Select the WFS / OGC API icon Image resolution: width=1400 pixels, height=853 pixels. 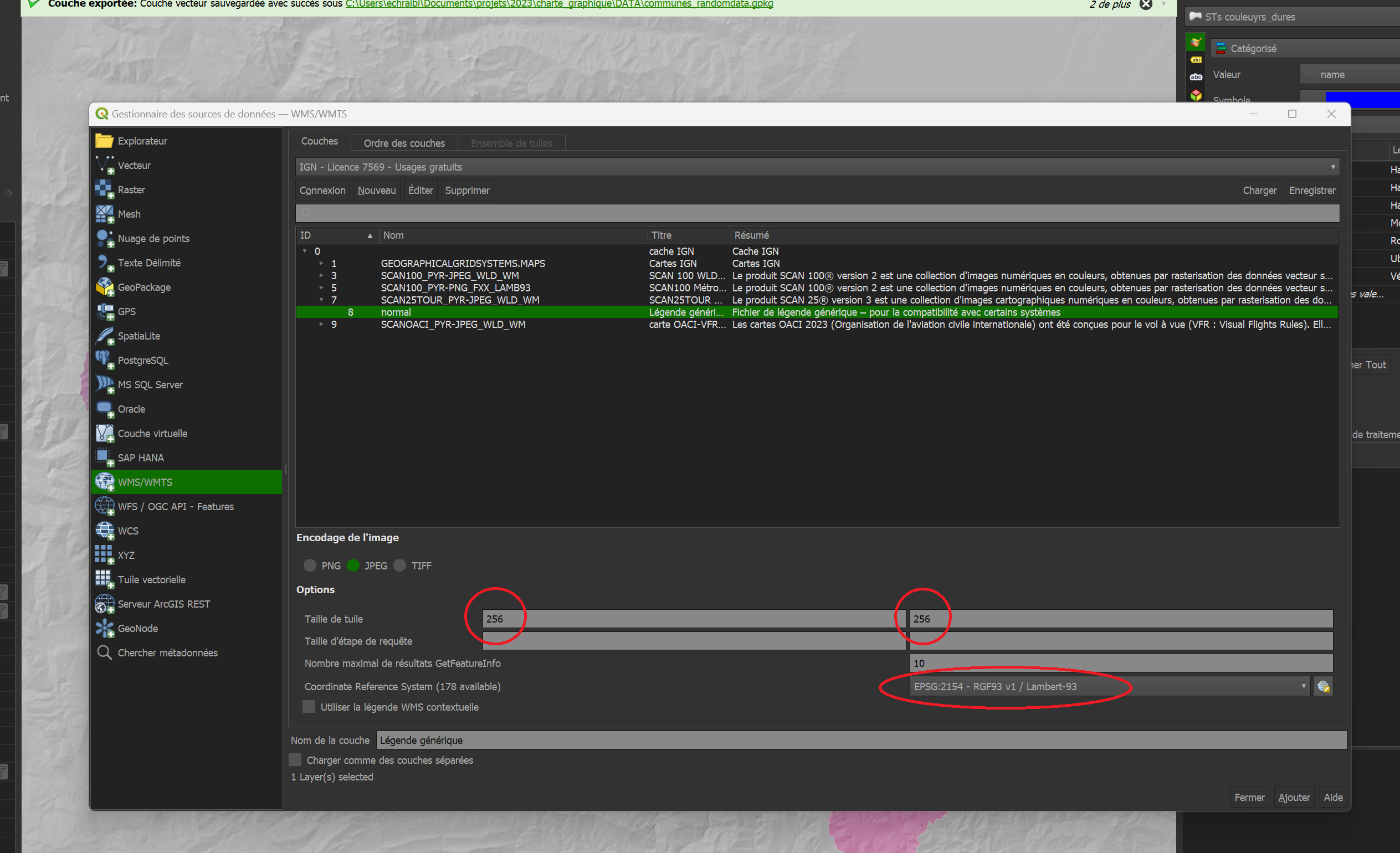(105, 507)
